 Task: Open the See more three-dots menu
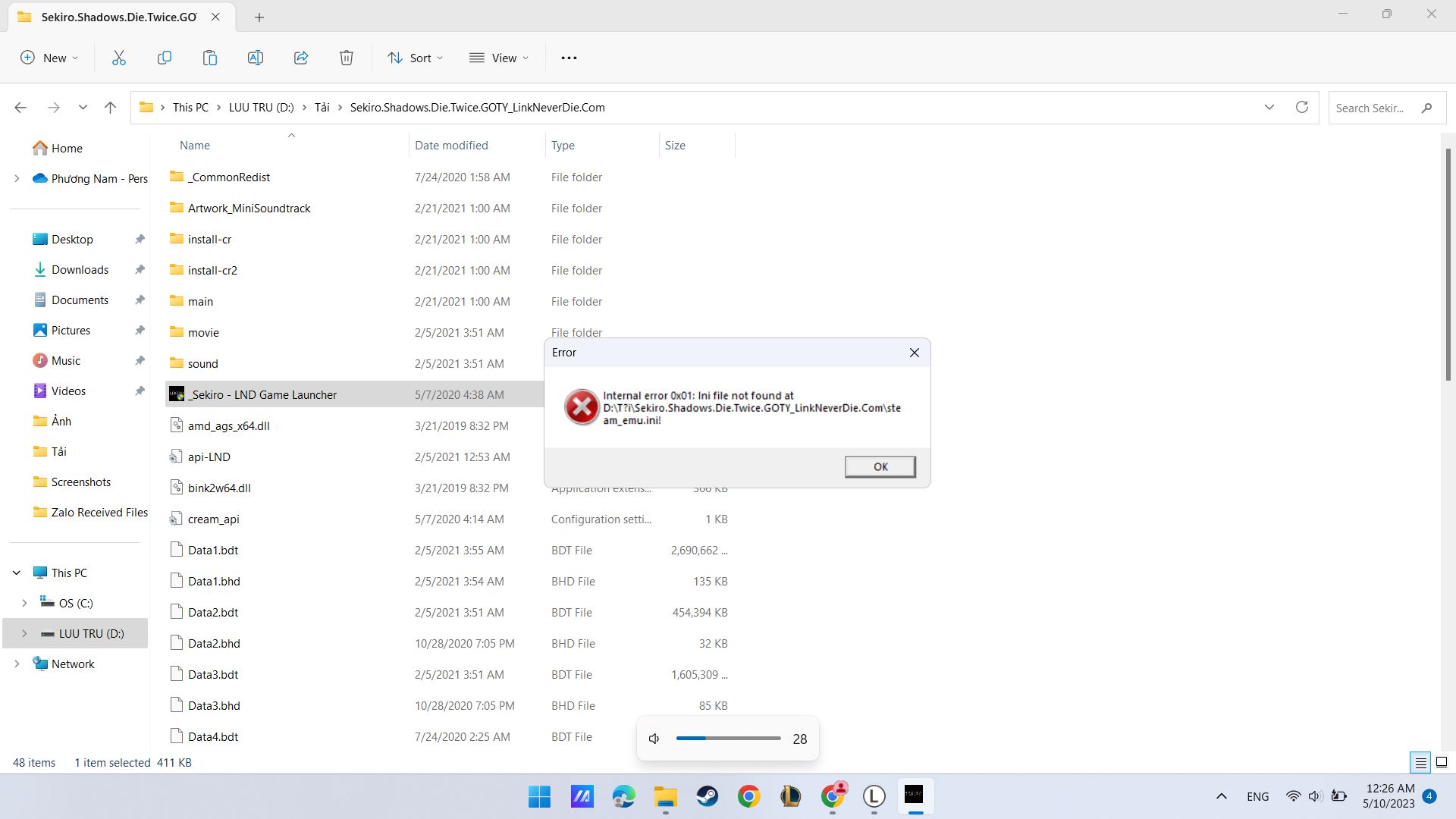[569, 58]
